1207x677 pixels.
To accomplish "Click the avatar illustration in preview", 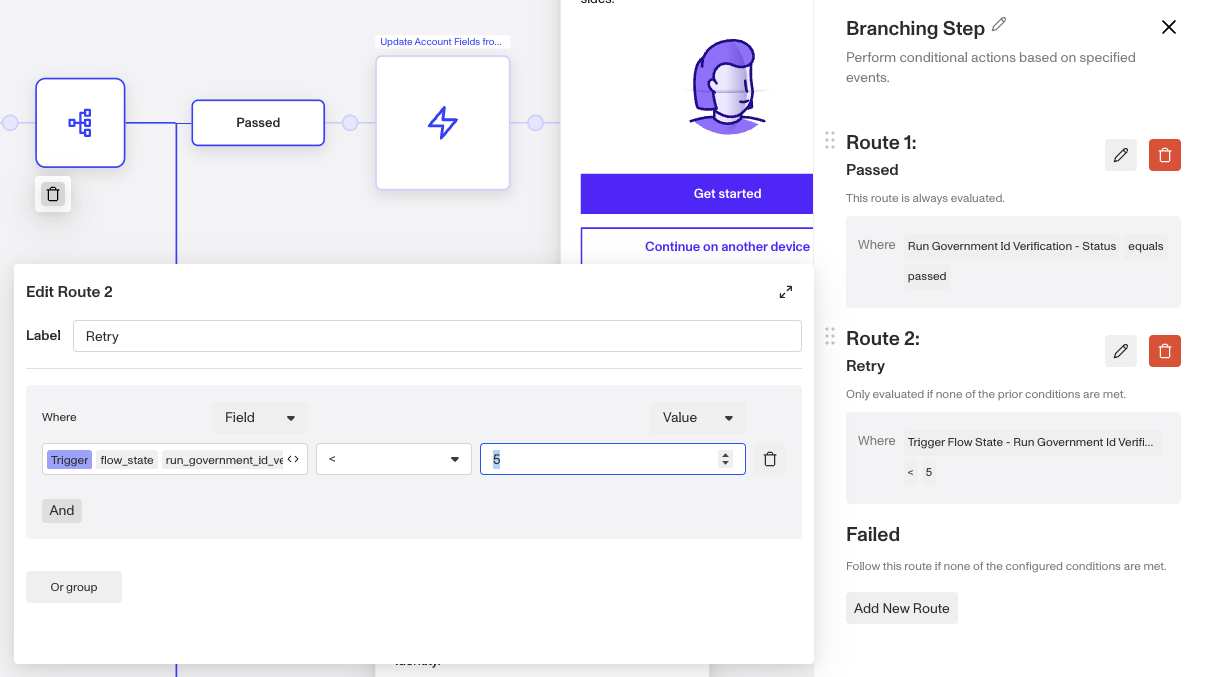I will 729,85.
